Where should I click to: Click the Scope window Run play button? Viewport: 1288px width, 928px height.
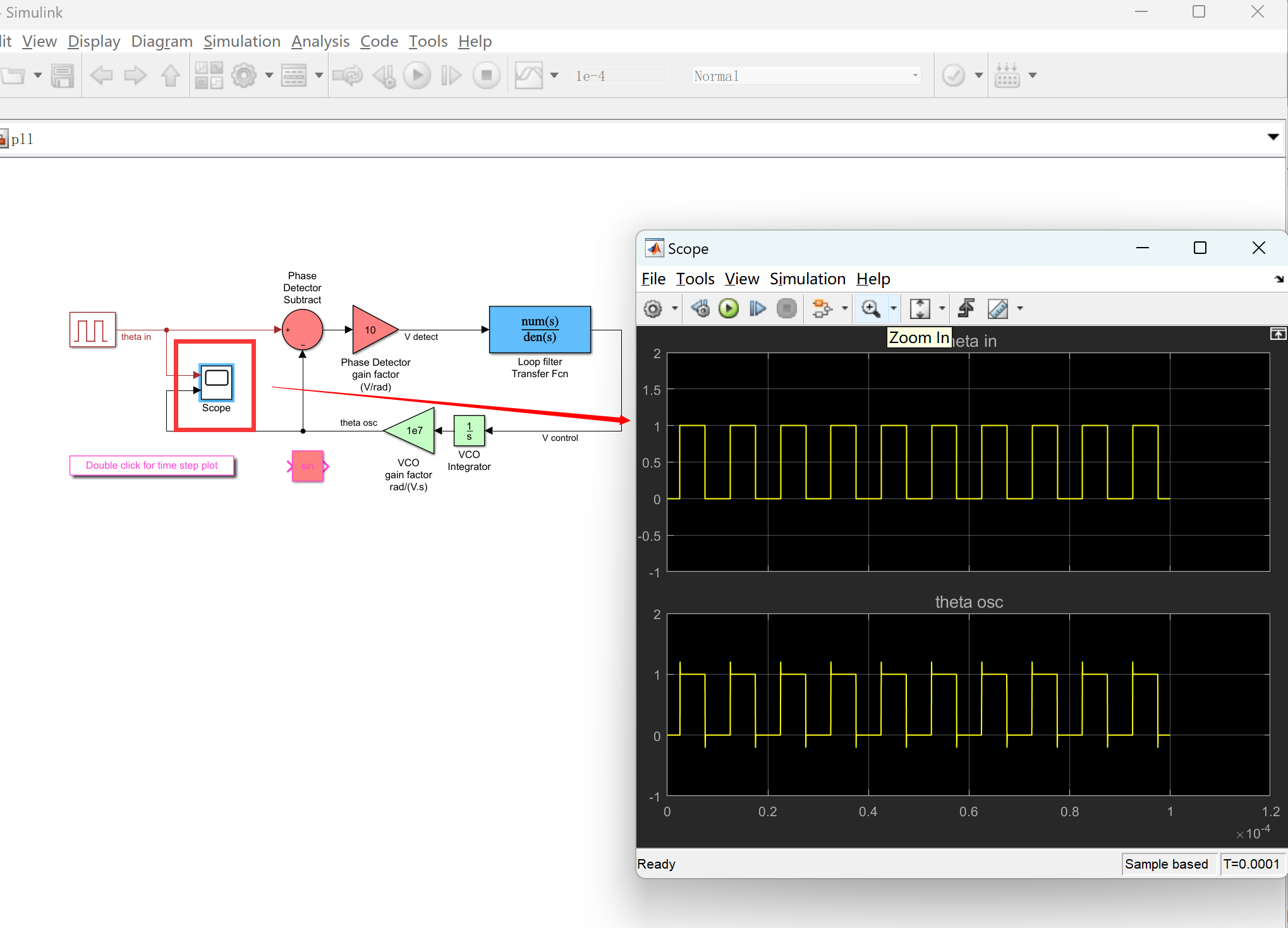click(x=729, y=308)
